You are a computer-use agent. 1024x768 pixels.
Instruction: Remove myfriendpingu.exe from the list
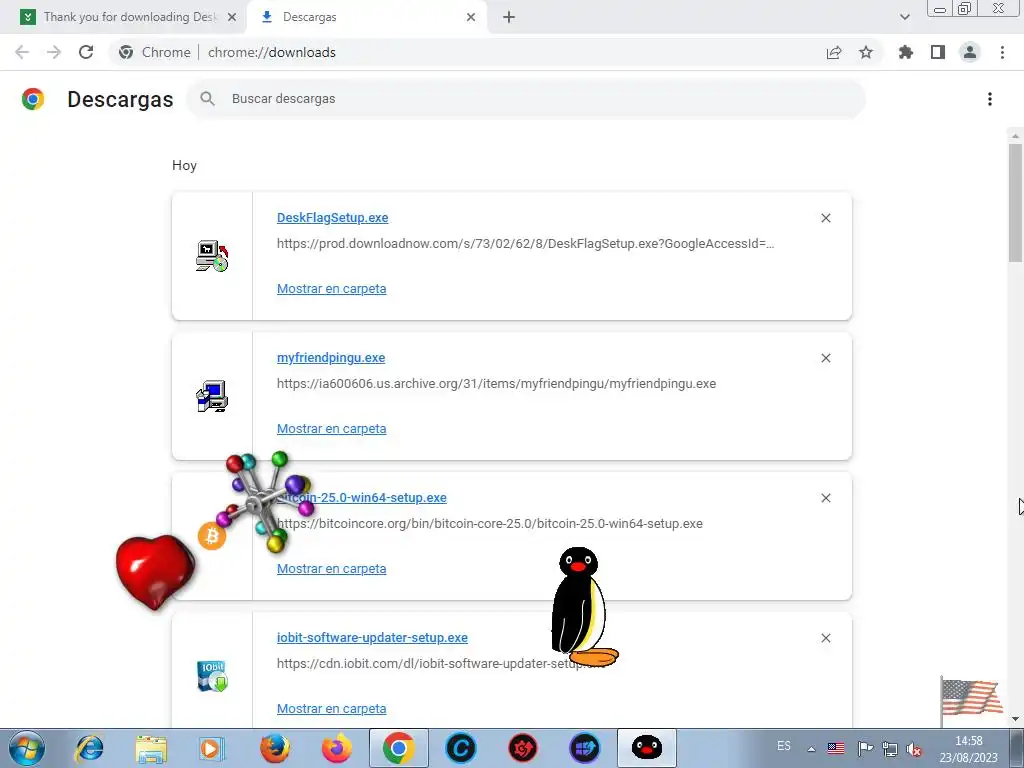(x=825, y=358)
